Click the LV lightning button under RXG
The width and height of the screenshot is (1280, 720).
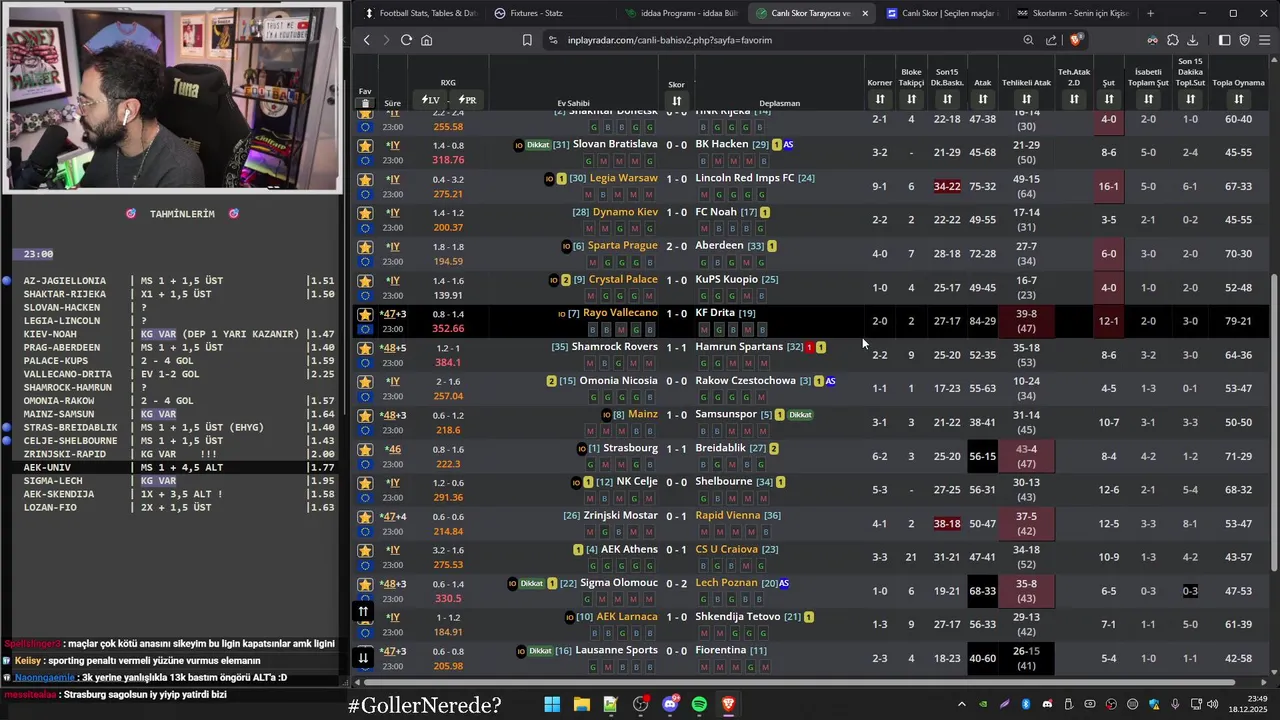coord(431,100)
